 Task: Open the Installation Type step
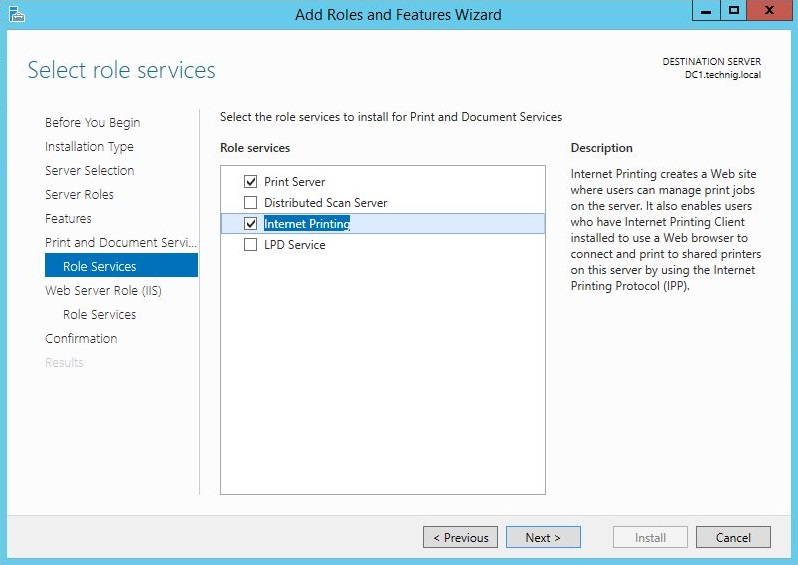pyautogui.click(x=89, y=147)
